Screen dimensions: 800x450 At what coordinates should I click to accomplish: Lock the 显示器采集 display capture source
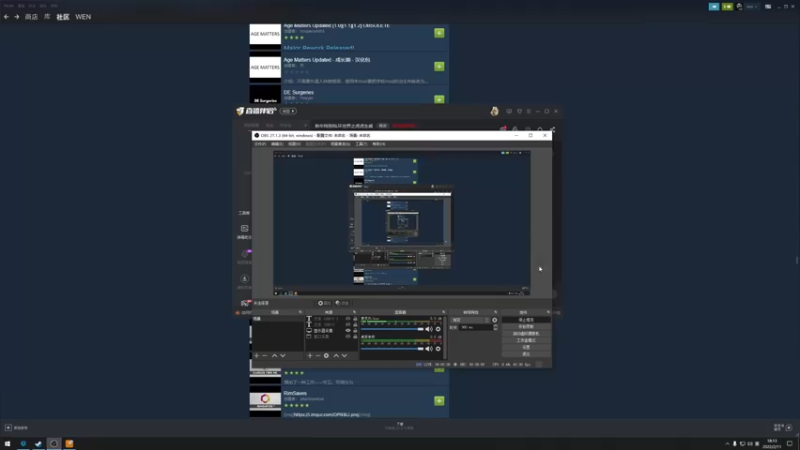coord(355,331)
